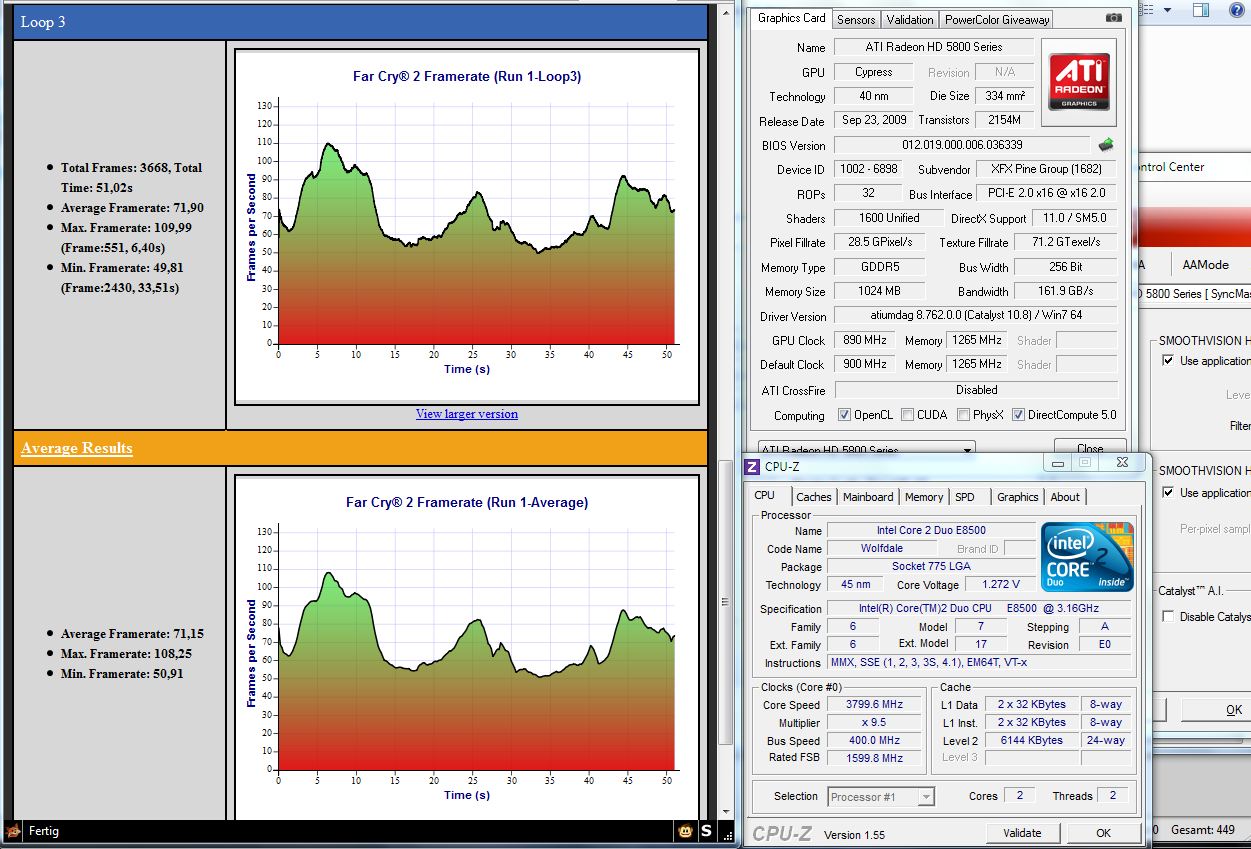Viewport: 1251px width, 849px height.
Task: Open the Mainboard tab in CPU-Z
Action: pos(867,497)
